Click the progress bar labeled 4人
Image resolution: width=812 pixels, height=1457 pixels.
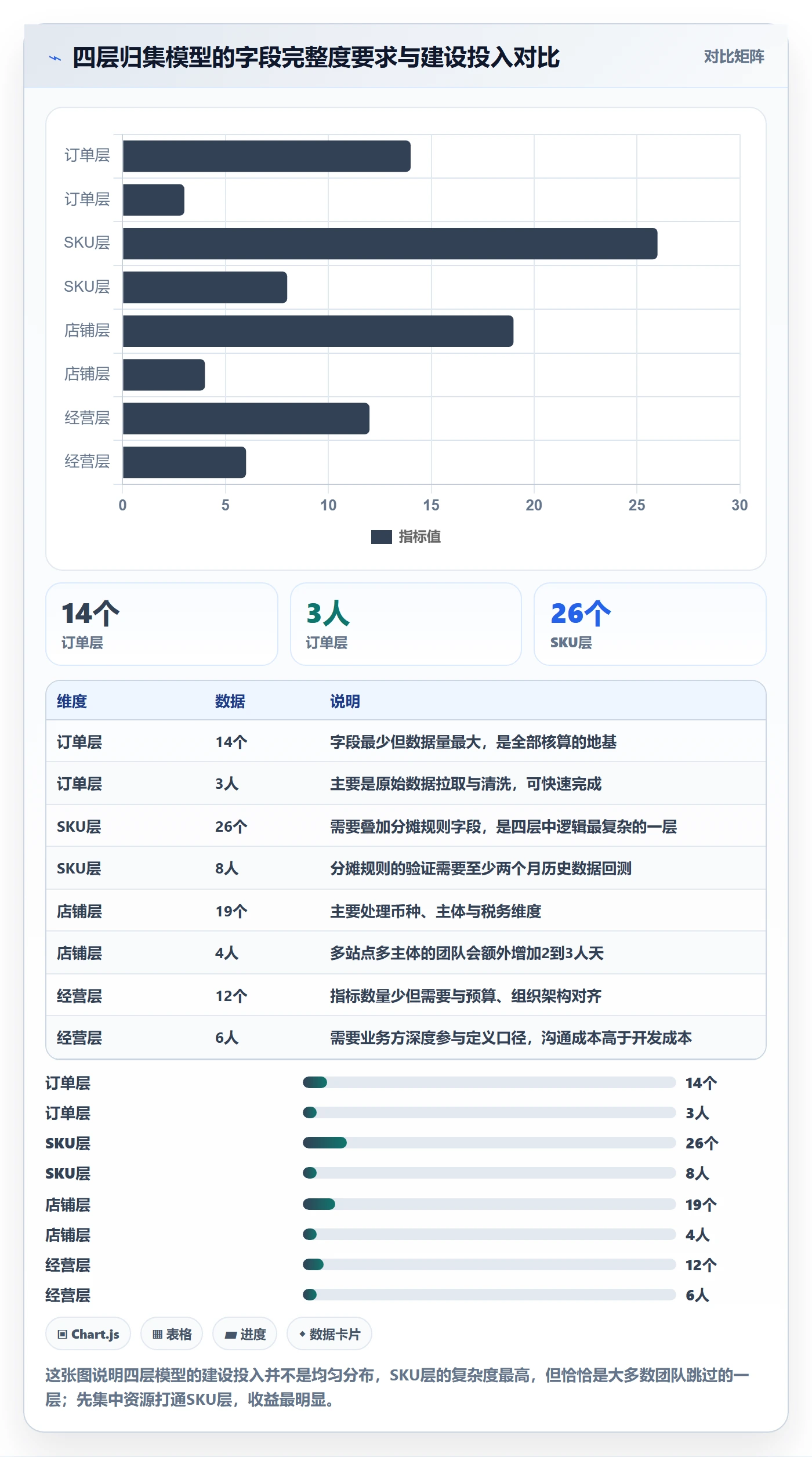pyautogui.click(x=489, y=1234)
